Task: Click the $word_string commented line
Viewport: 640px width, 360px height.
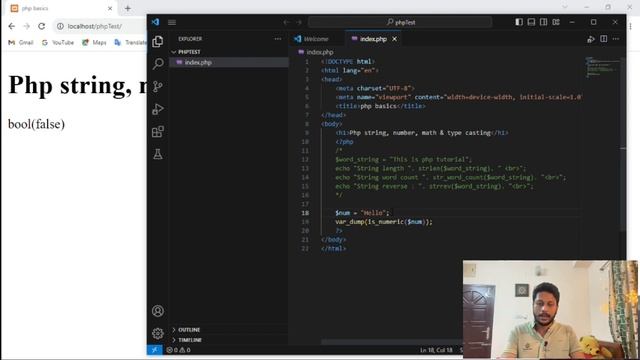Action: (x=403, y=160)
